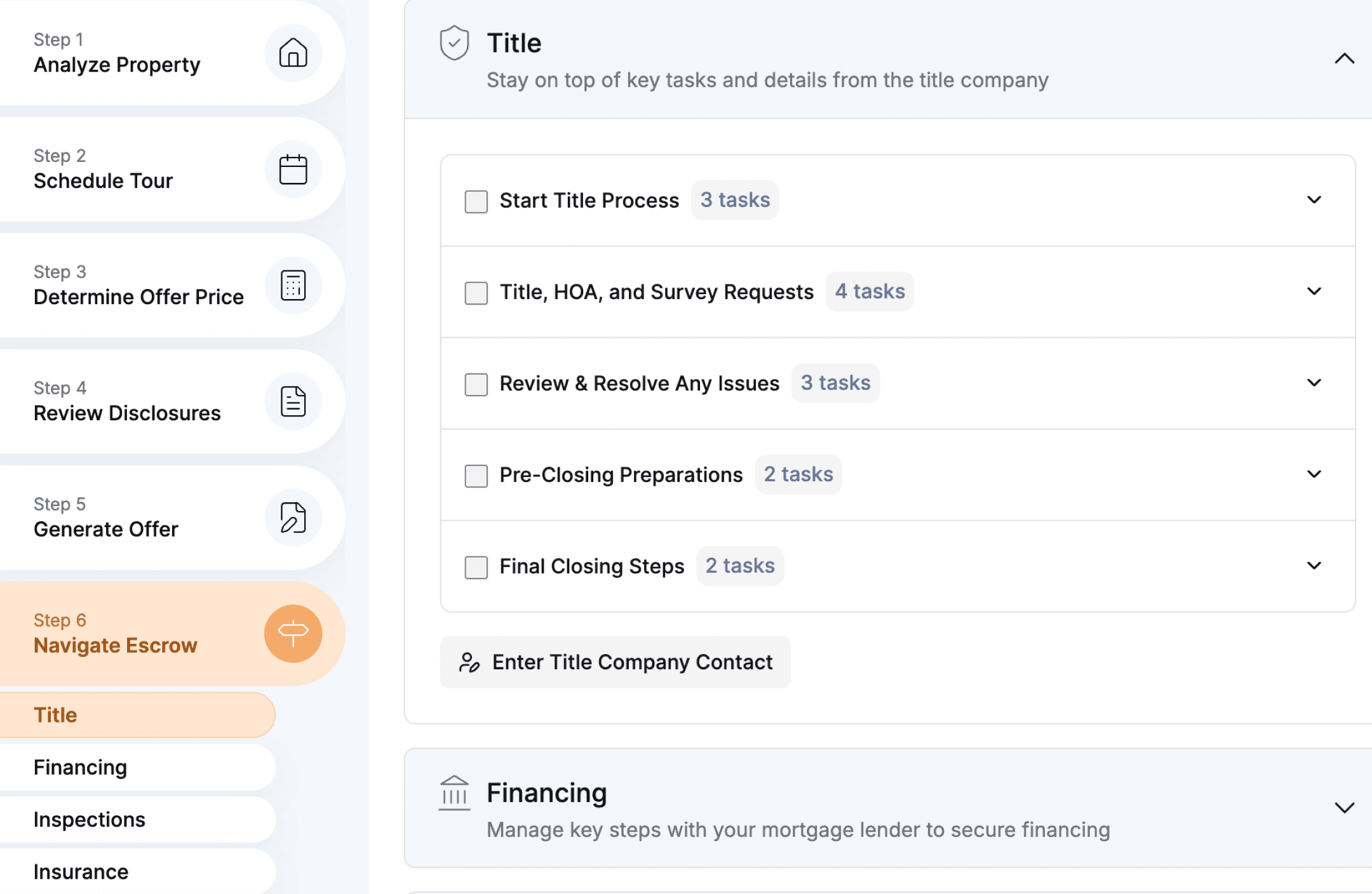Expand the Pre-Closing Preparations chevron
The width and height of the screenshot is (1372, 894).
click(x=1314, y=474)
